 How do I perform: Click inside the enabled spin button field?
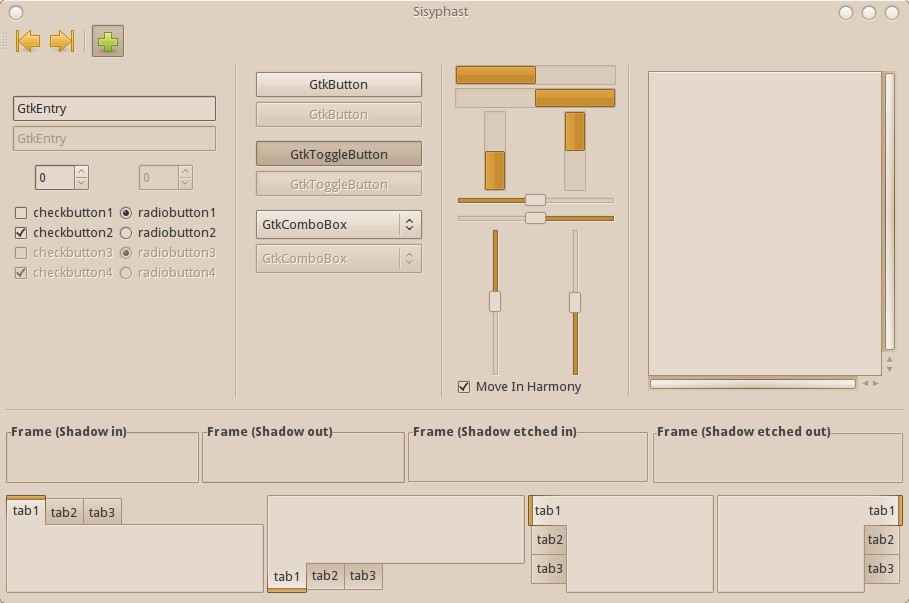(55, 177)
